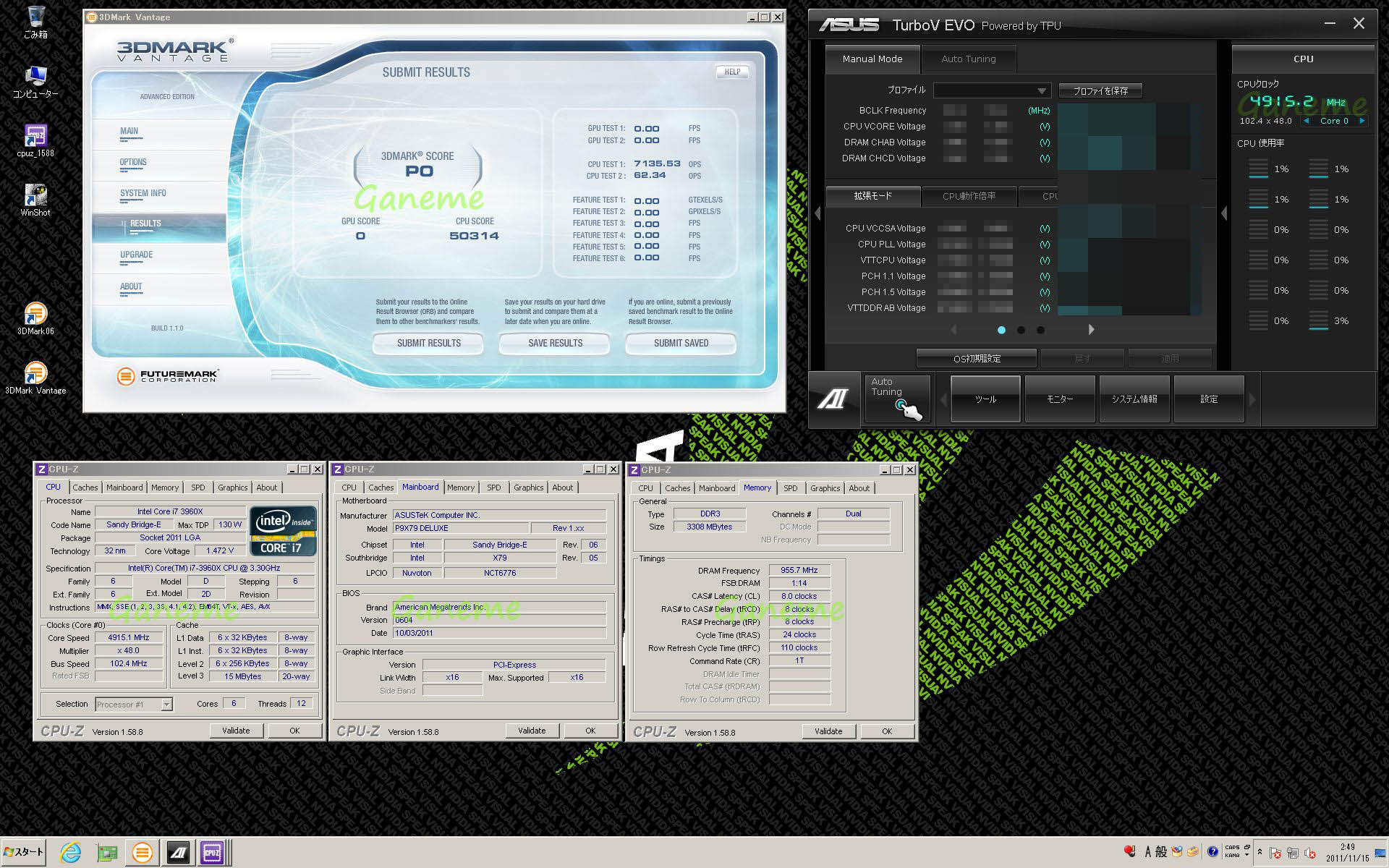Click the Futuremark taskbar icon
The height and width of the screenshot is (868, 1389).
143,853
